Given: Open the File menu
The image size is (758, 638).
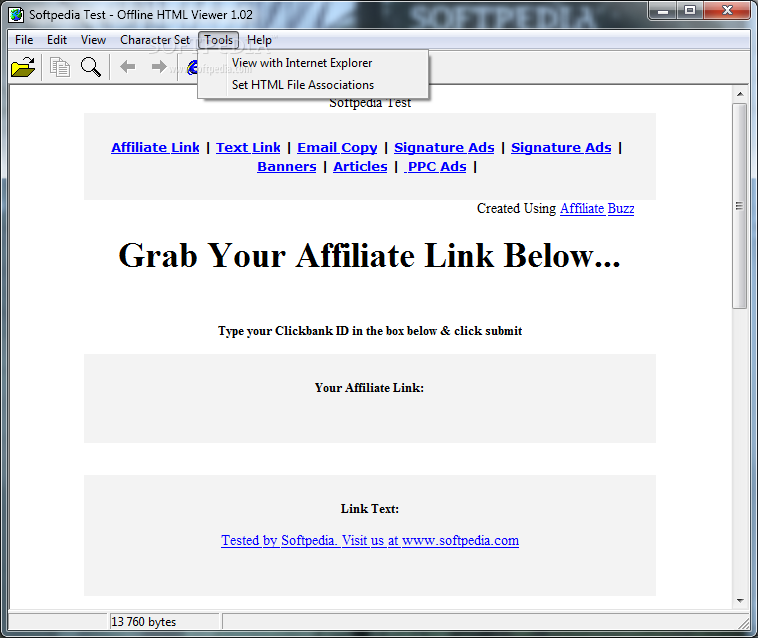Looking at the screenshot, I should (x=24, y=40).
